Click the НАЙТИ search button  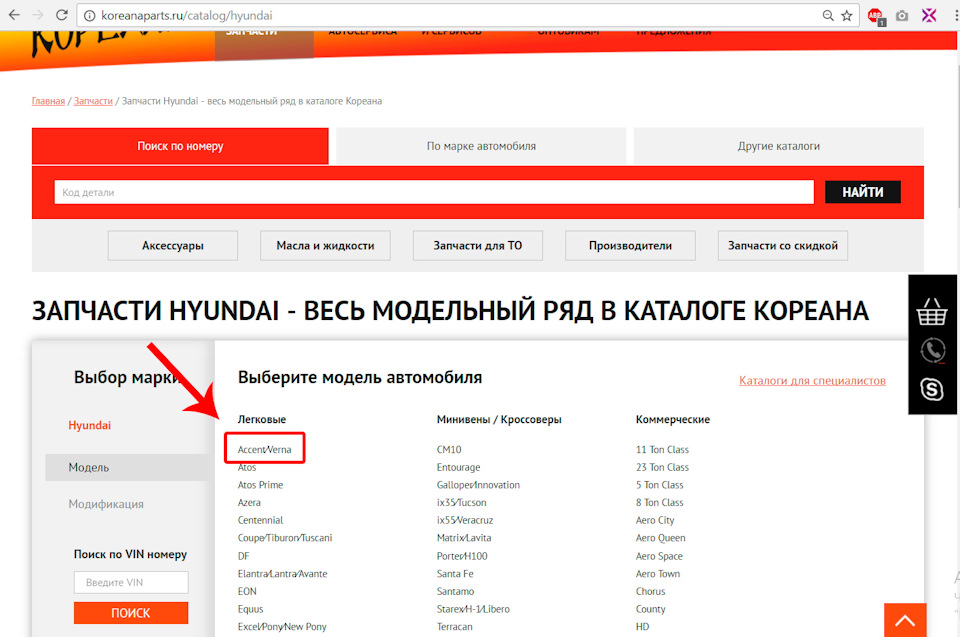click(x=863, y=192)
